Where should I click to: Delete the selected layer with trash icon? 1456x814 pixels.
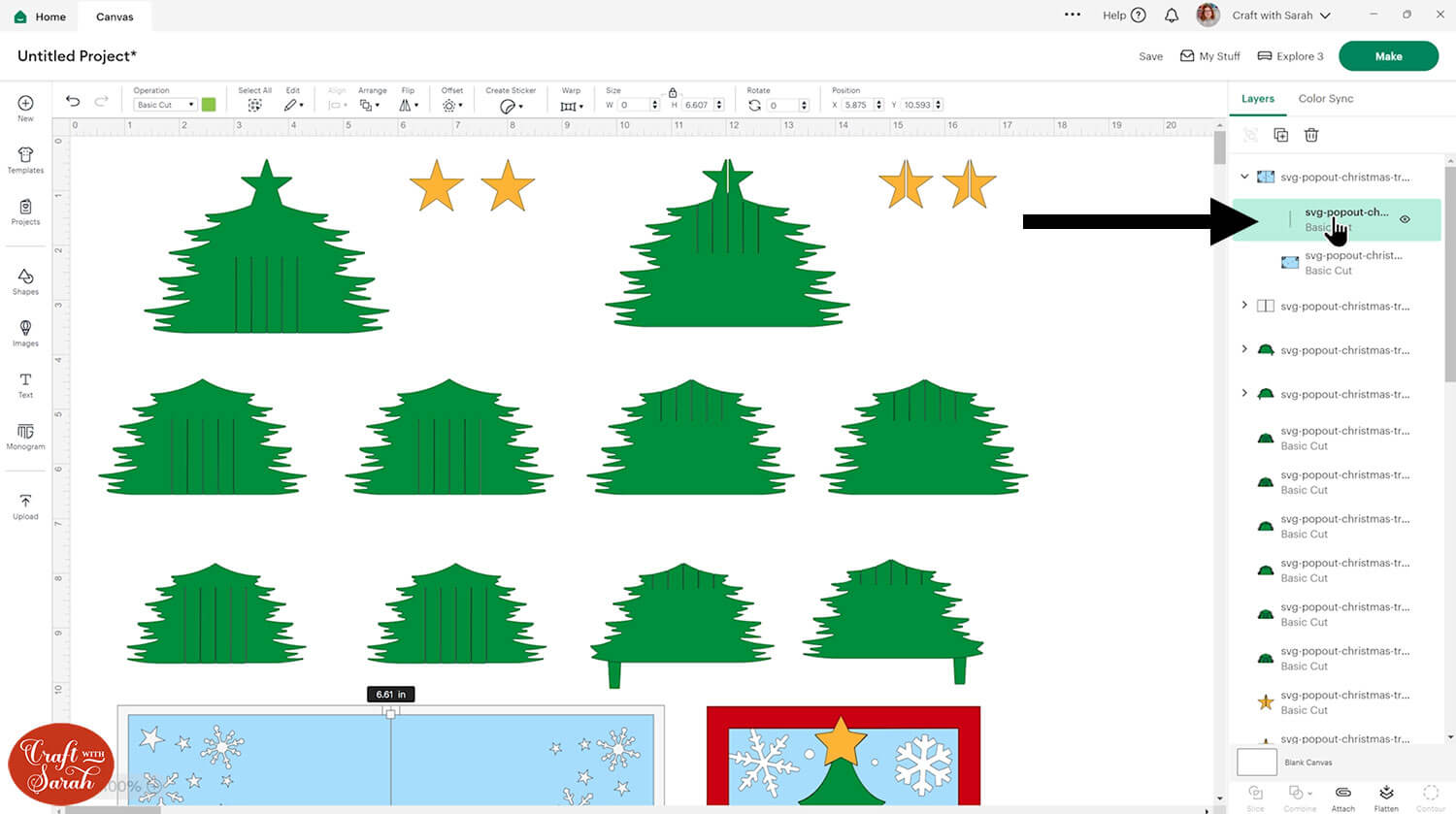(1311, 135)
